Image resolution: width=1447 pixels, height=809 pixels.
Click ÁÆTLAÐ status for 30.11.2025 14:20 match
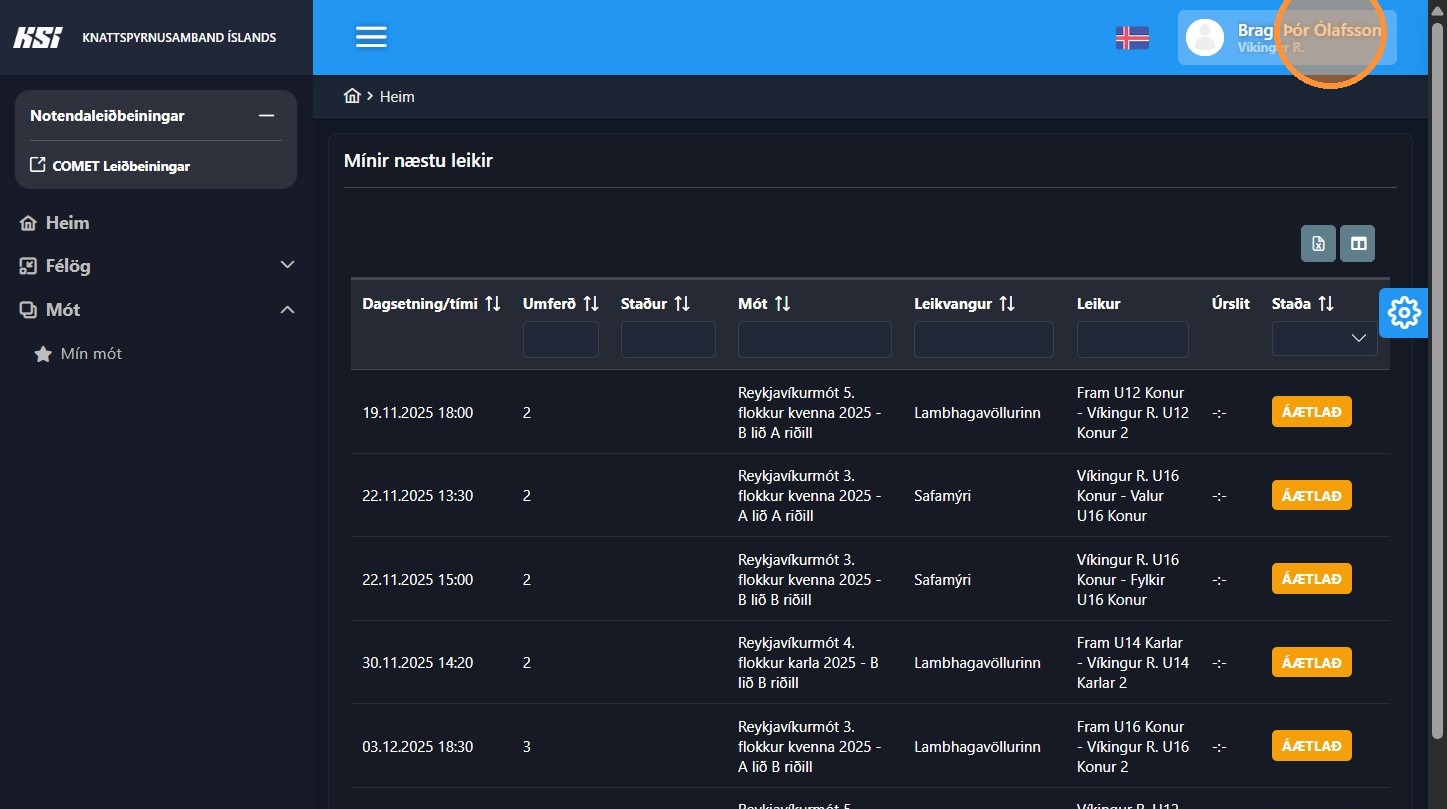[x=1312, y=662]
